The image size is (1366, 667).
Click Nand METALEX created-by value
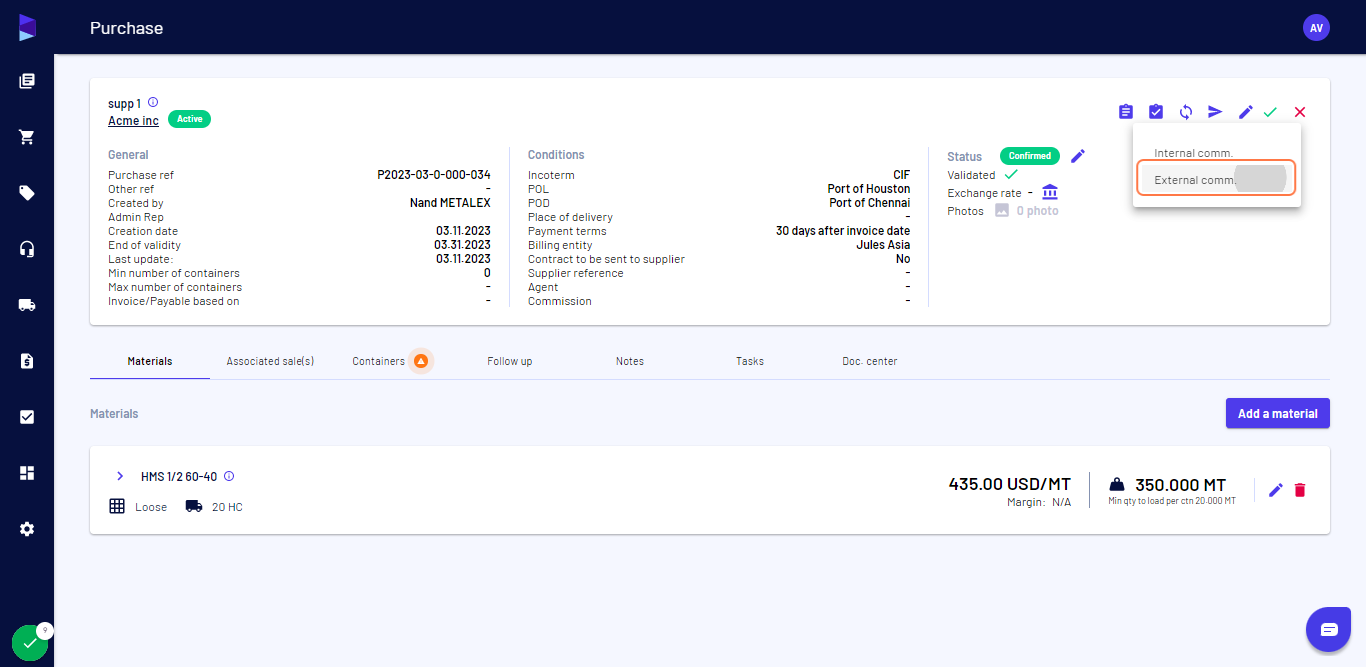450,203
